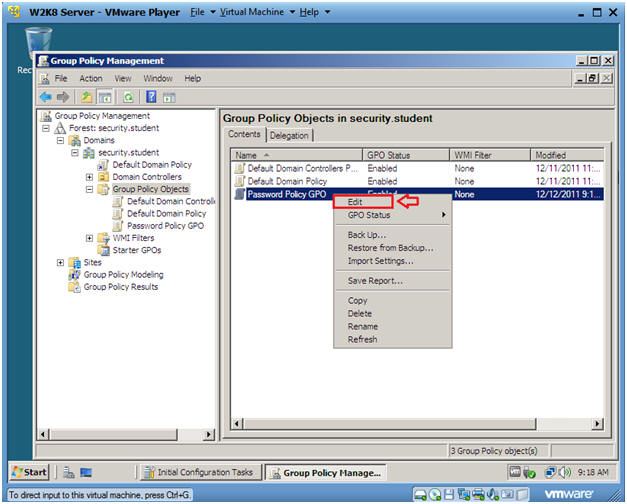
Task: Select Restore from Backup... menu entry
Action: click(392, 248)
